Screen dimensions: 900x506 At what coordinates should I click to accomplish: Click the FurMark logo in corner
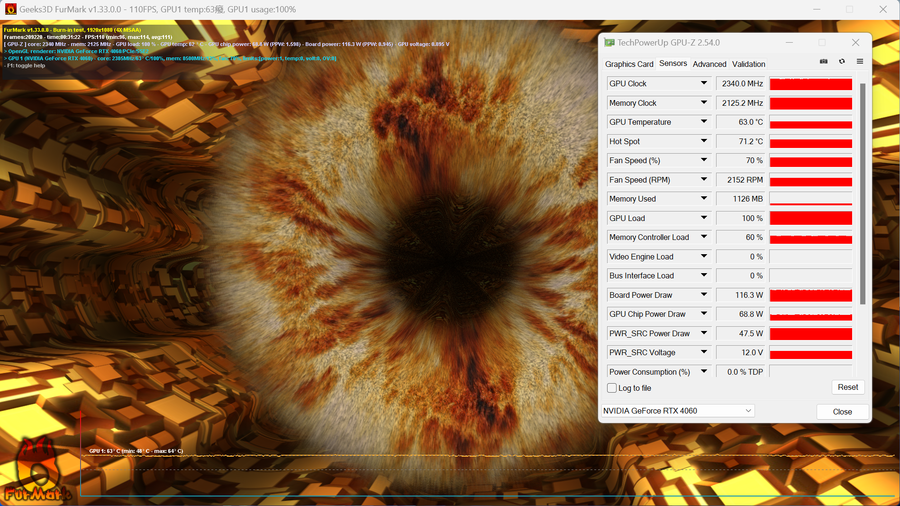[36, 471]
